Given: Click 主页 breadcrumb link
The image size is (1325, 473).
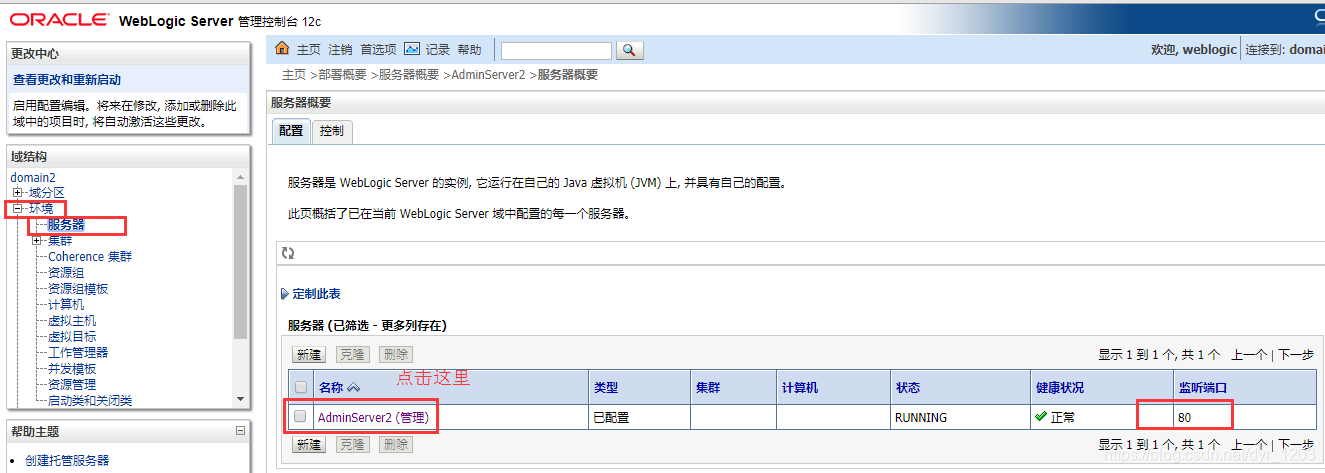Looking at the screenshot, I should [x=294, y=75].
